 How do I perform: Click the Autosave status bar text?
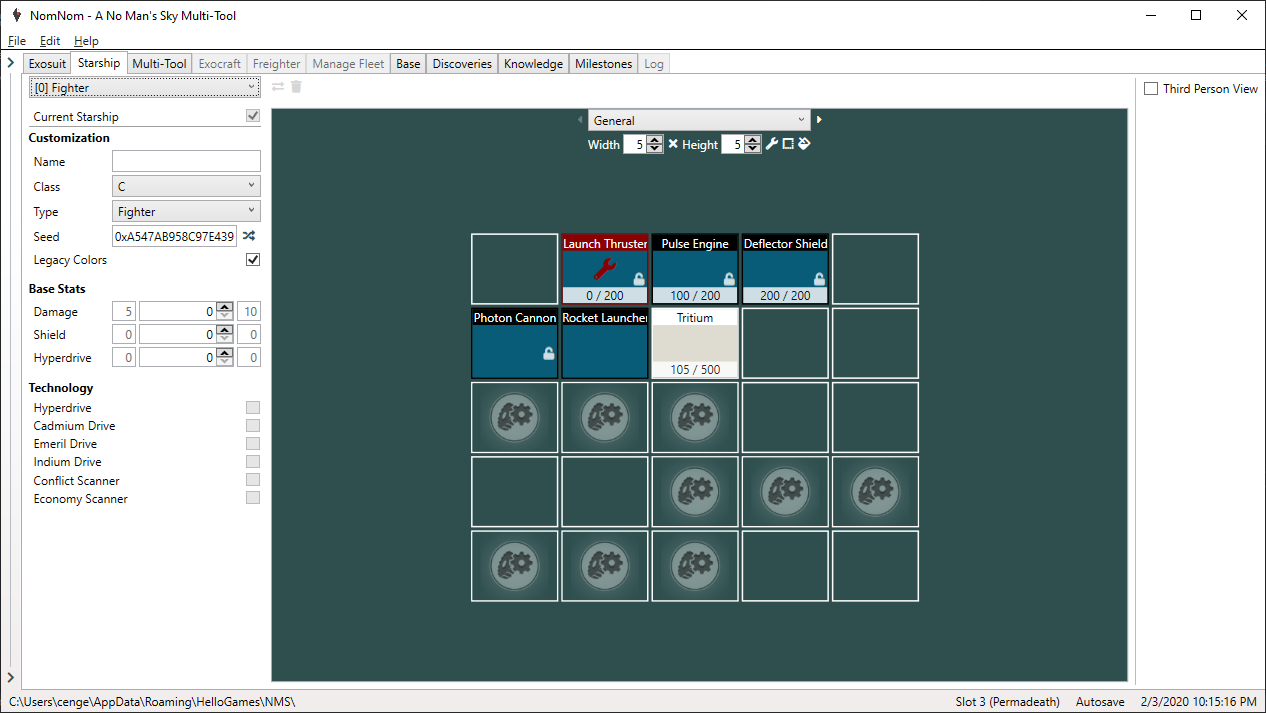click(x=1102, y=702)
